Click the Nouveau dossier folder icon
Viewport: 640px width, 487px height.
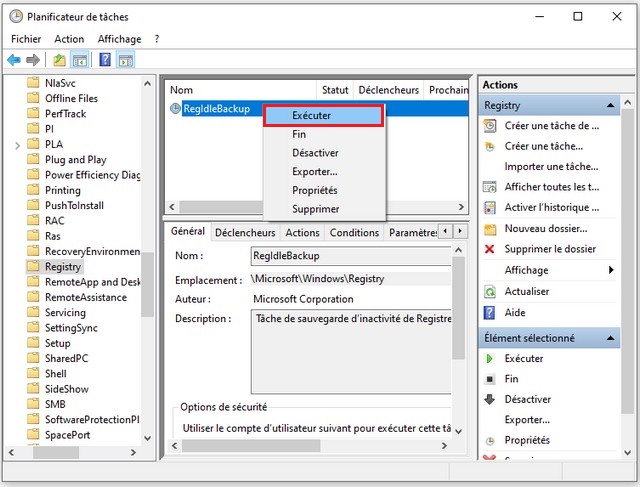coord(490,228)
